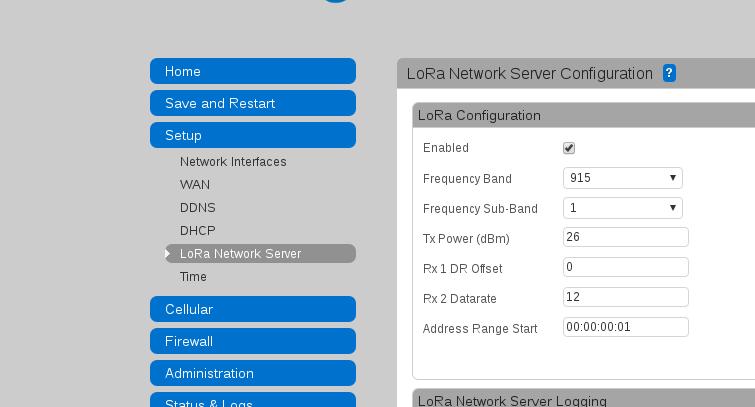755x407 pixels.
Task: Open the WAN settings page
Action: click(x=195, y=185)
